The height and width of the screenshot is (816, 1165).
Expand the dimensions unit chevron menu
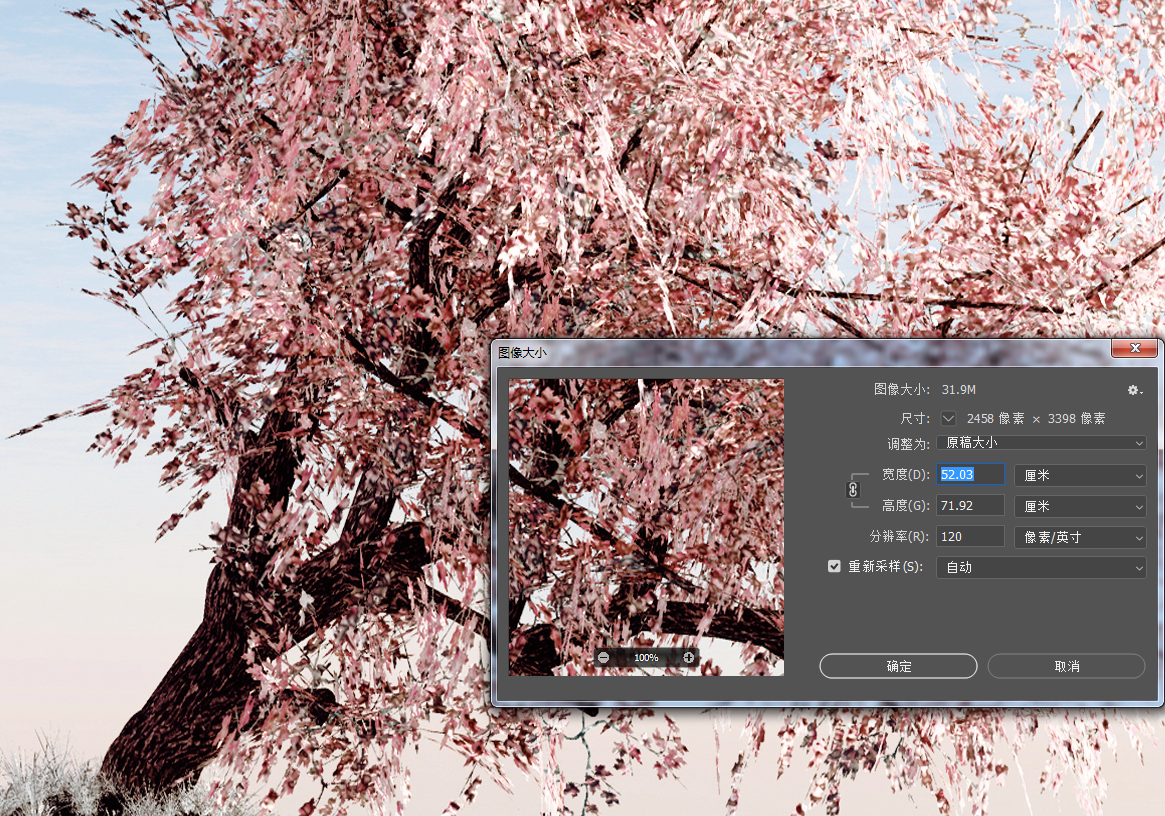949,418
